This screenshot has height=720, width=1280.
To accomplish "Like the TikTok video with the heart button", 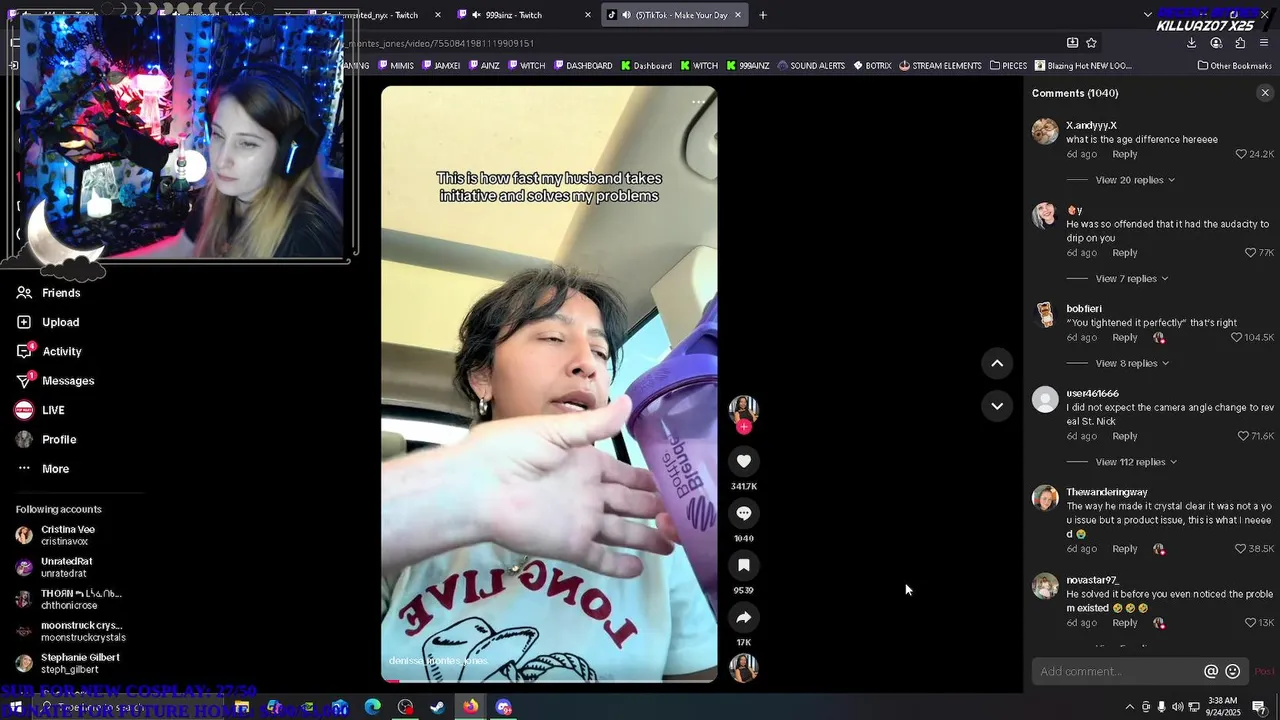I will (743, 461).
